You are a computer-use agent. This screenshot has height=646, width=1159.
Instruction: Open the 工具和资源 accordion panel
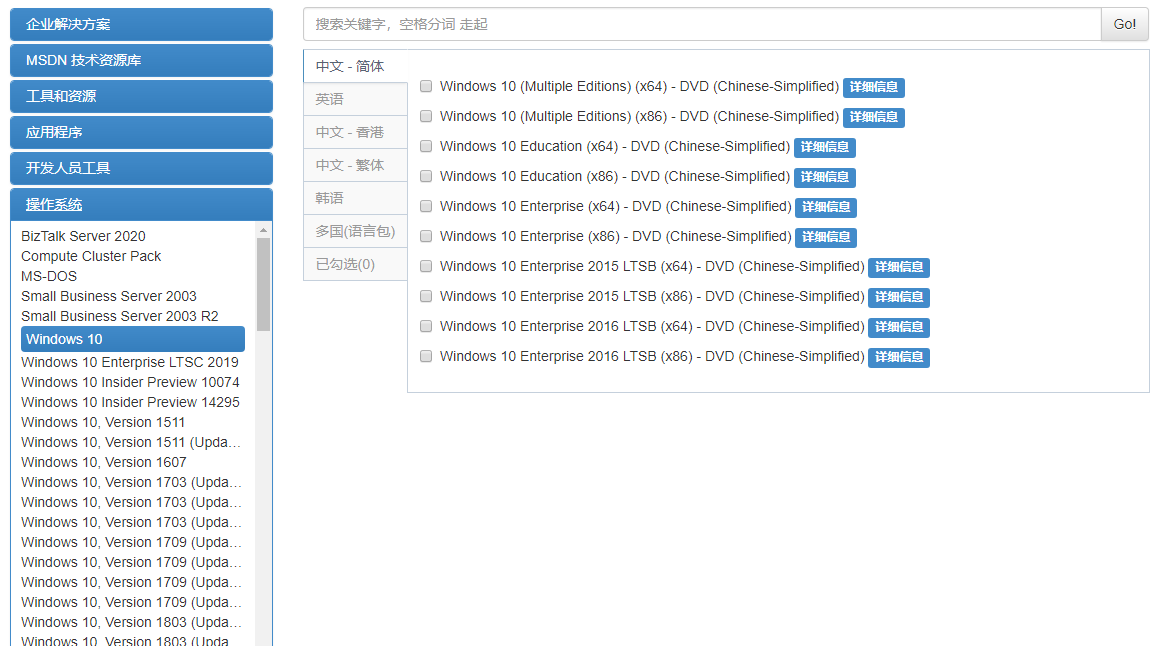tap(141, 96)
